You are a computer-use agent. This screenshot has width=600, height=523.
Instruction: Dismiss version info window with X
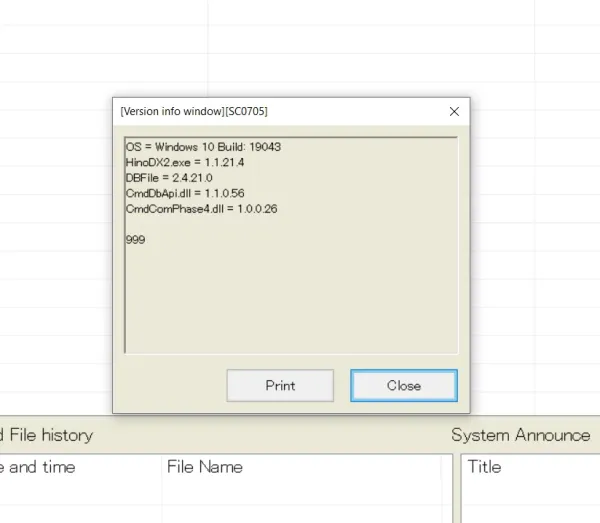point(454,111)
